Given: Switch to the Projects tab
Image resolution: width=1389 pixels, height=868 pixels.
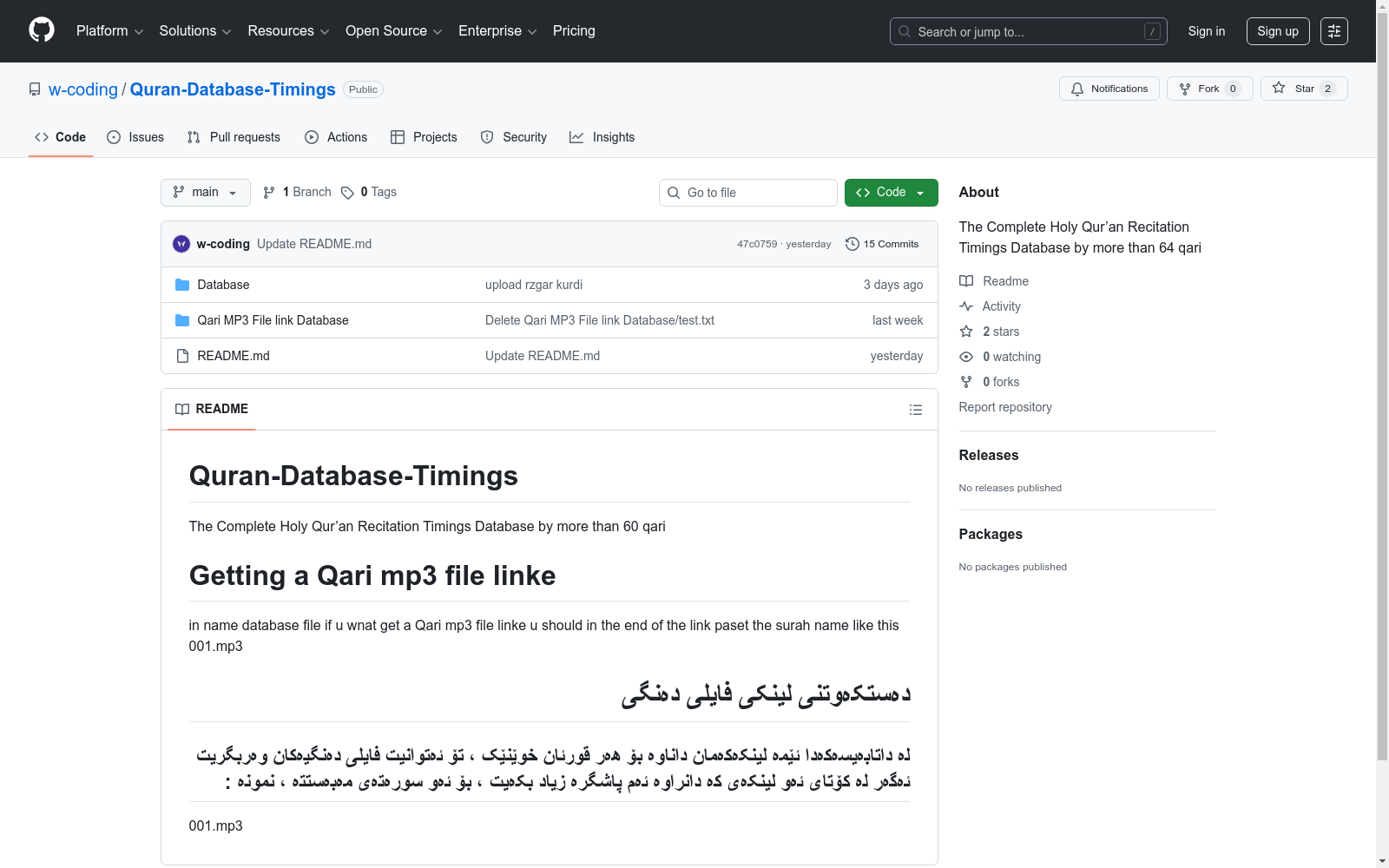Looking at the screenshot, I should coord(424,137).
